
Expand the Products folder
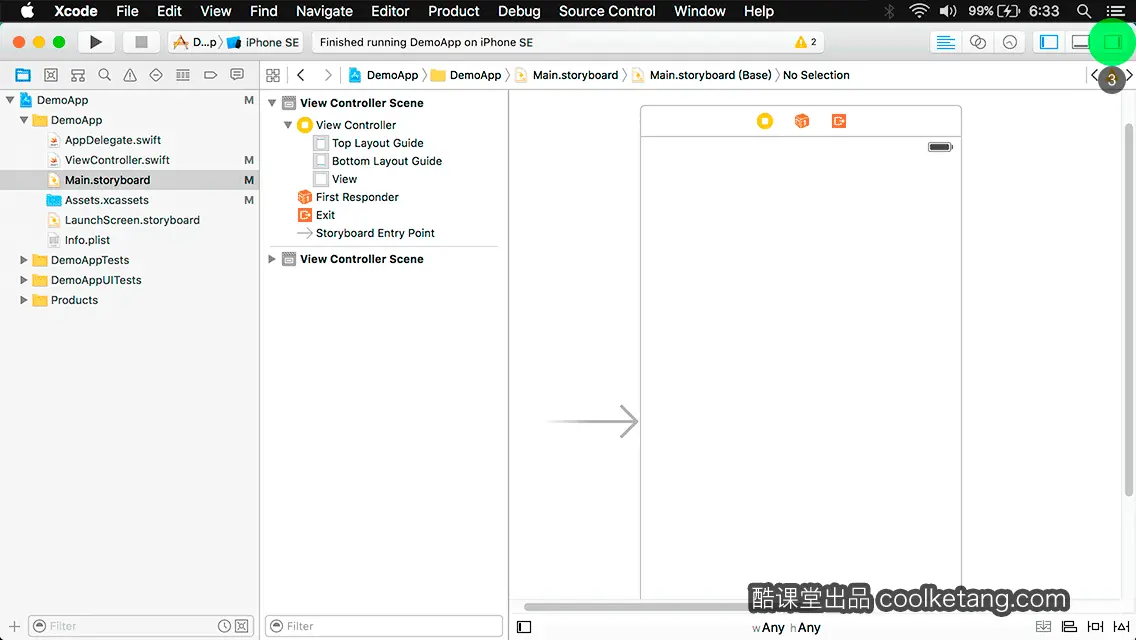tap(24, 299)
